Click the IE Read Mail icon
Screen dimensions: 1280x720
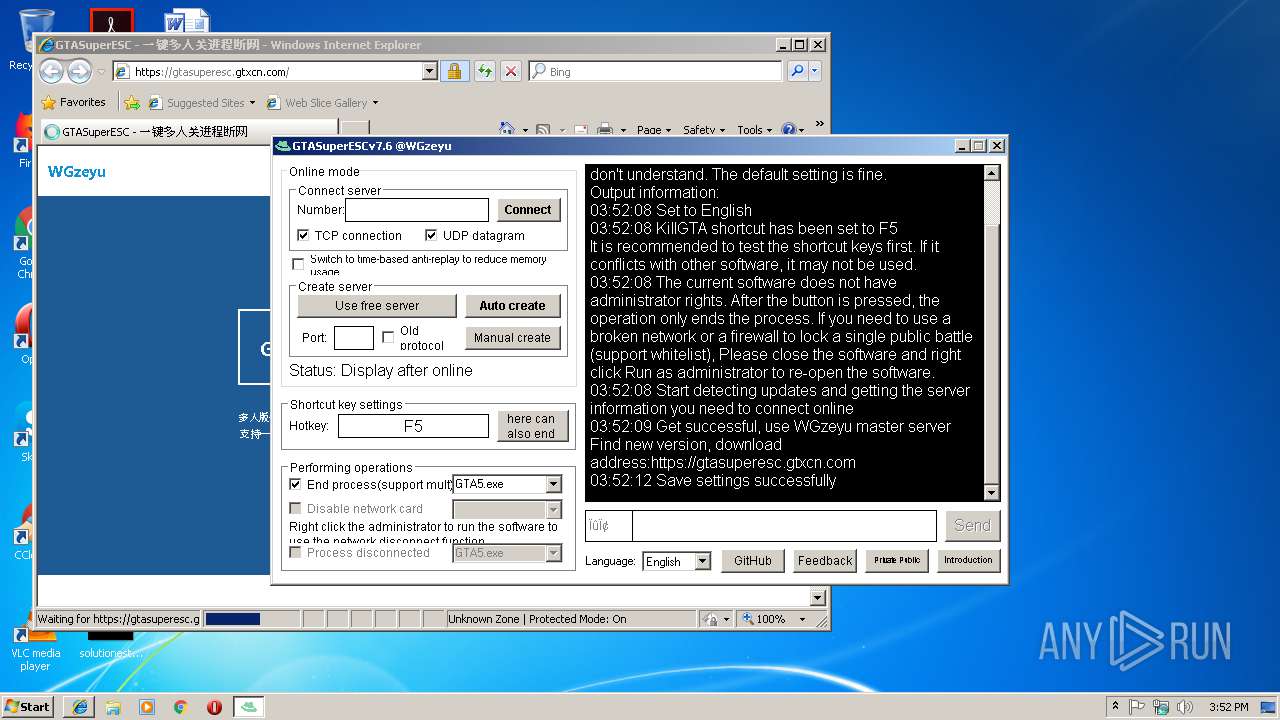pos(580,129)
